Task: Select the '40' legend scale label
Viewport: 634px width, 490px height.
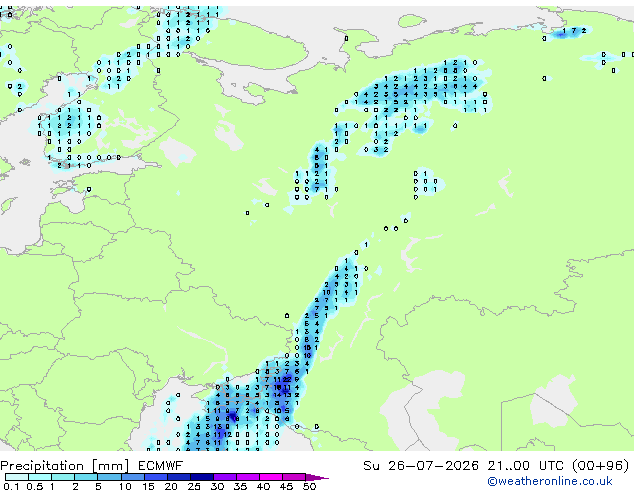Action: (263, 486)
